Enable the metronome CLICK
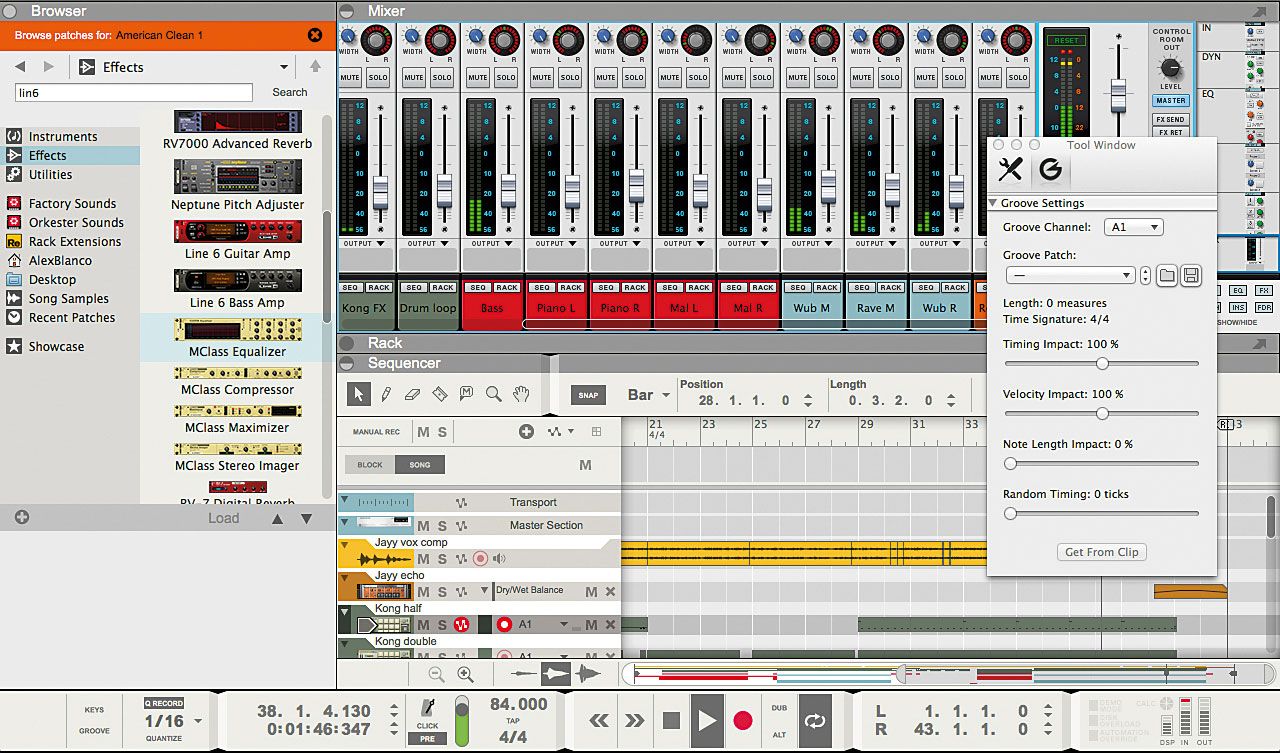Screen dimensions: 1280x753 (x=427, y=712)
